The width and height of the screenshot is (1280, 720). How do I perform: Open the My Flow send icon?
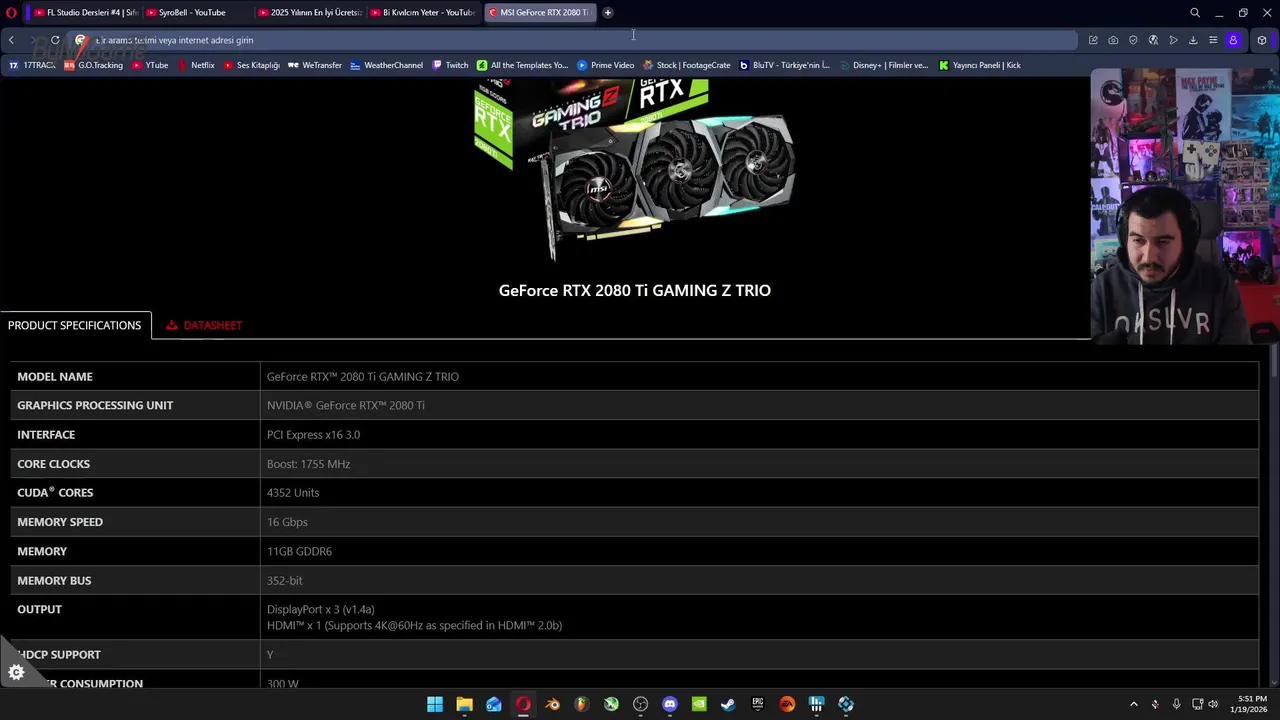pyautogui.click(x=1173, y=40)
